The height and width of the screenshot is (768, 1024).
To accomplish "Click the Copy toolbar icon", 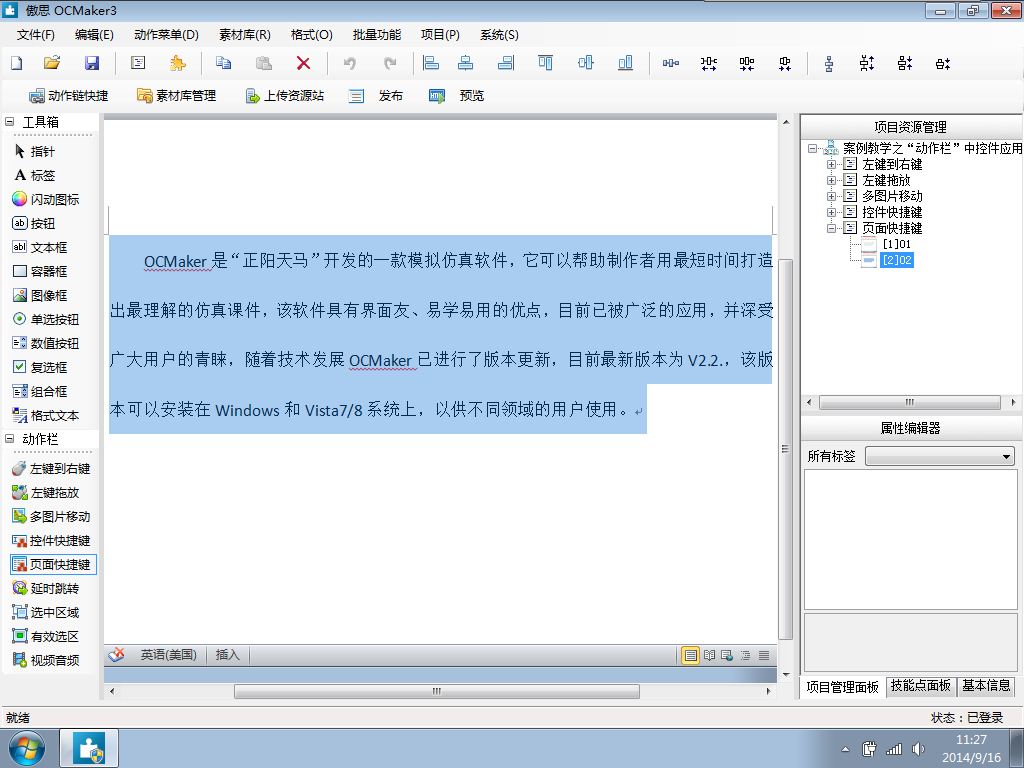I will [x=223, y=63].
